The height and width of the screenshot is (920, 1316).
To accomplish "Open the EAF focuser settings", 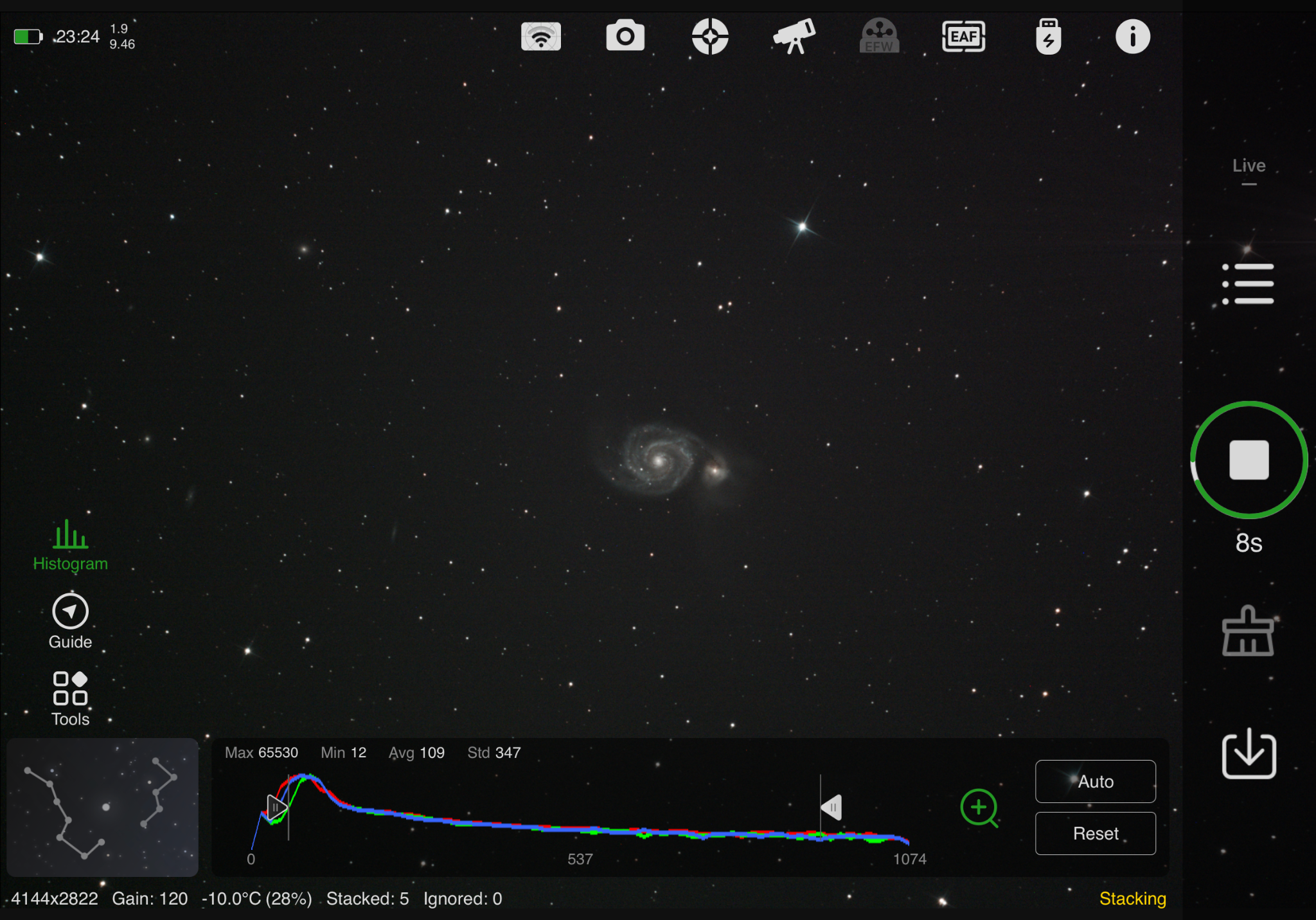I will pyautogui.click(x=963, y=37).
